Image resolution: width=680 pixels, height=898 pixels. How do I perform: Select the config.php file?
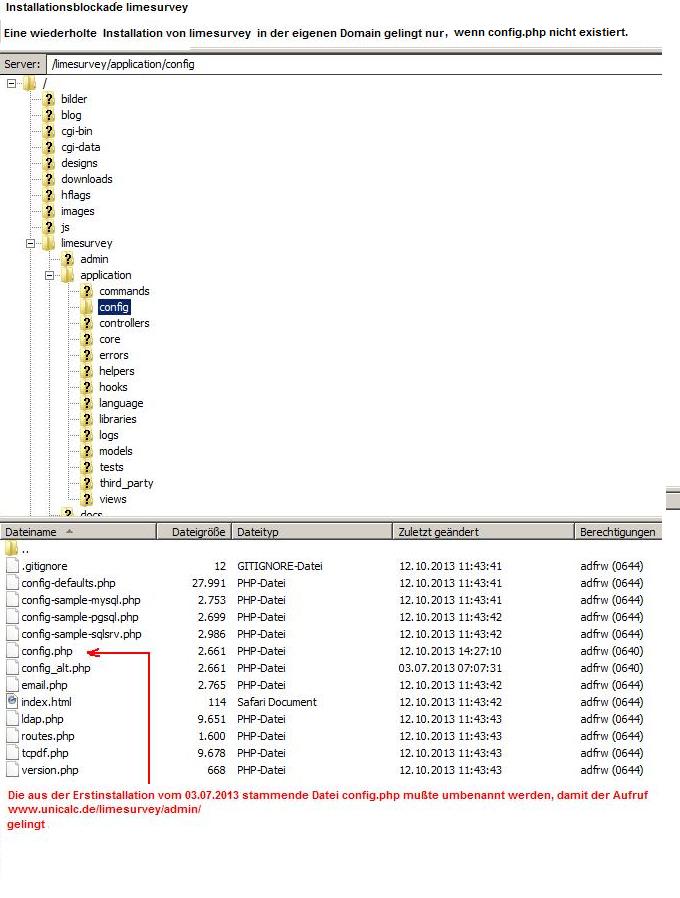point(47,651)
